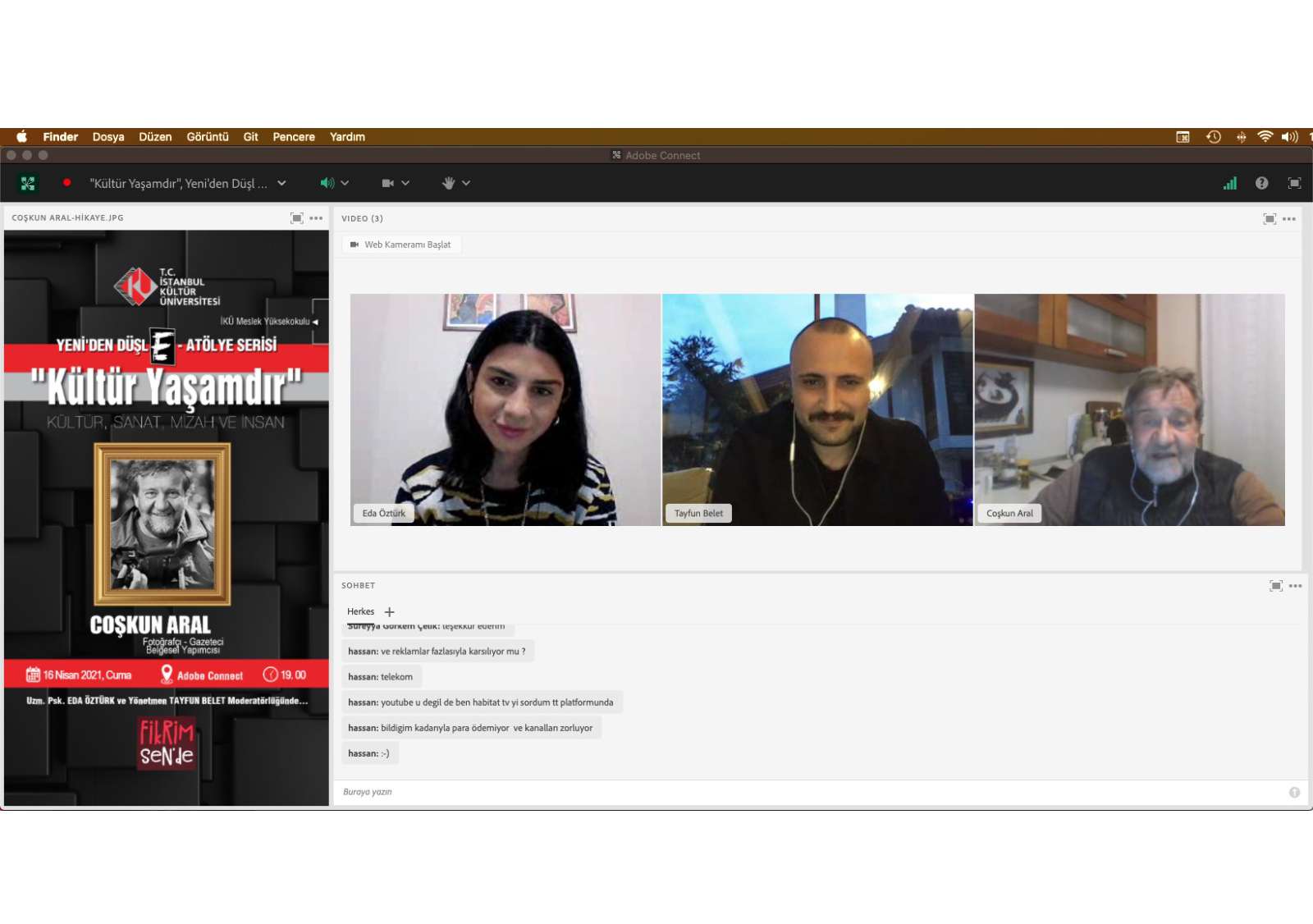Mute the speaker audio icon
This screenshot has height=924, width=1313.
click(327, 183)
